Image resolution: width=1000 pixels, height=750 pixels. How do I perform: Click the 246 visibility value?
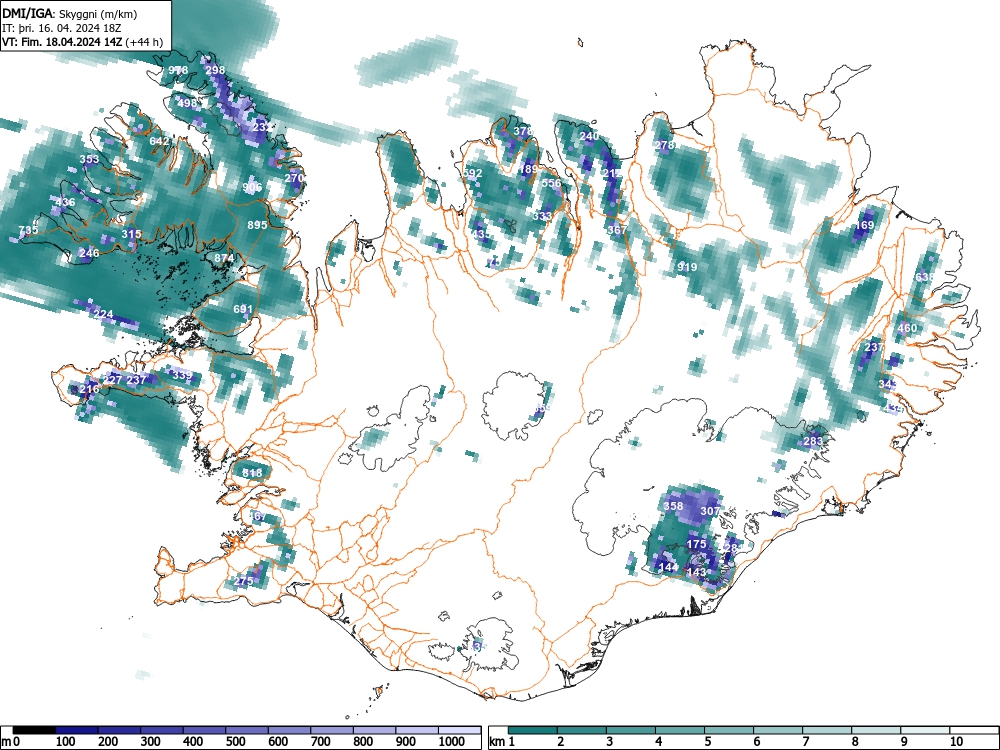click(x=89, y=253)
